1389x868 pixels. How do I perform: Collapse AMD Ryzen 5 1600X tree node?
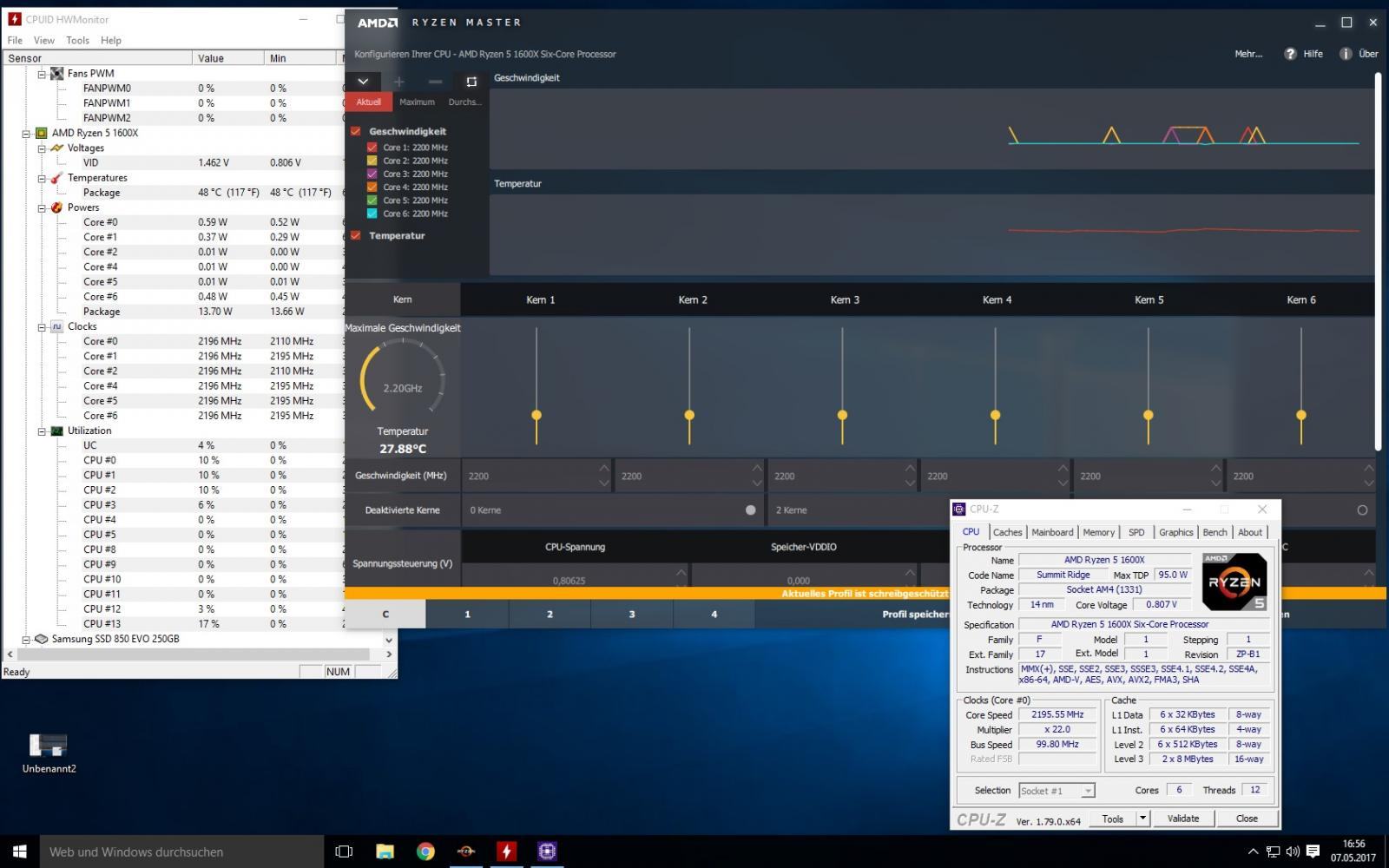tap(26, 134)
